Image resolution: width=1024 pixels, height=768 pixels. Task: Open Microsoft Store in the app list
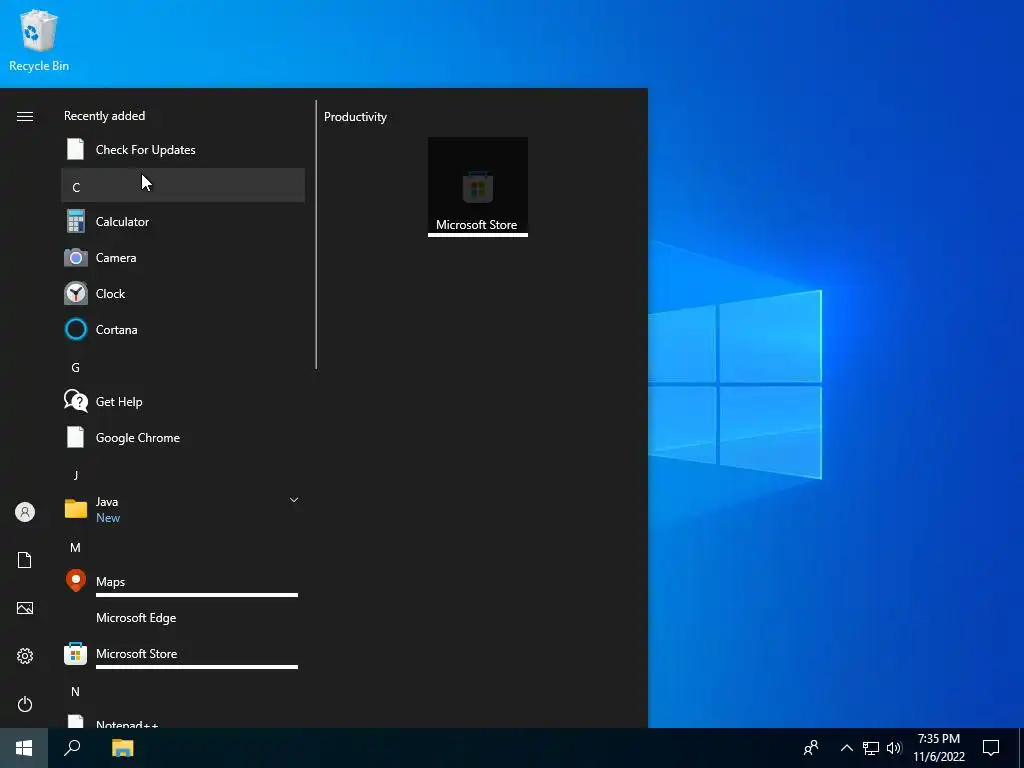click(183, 653)
